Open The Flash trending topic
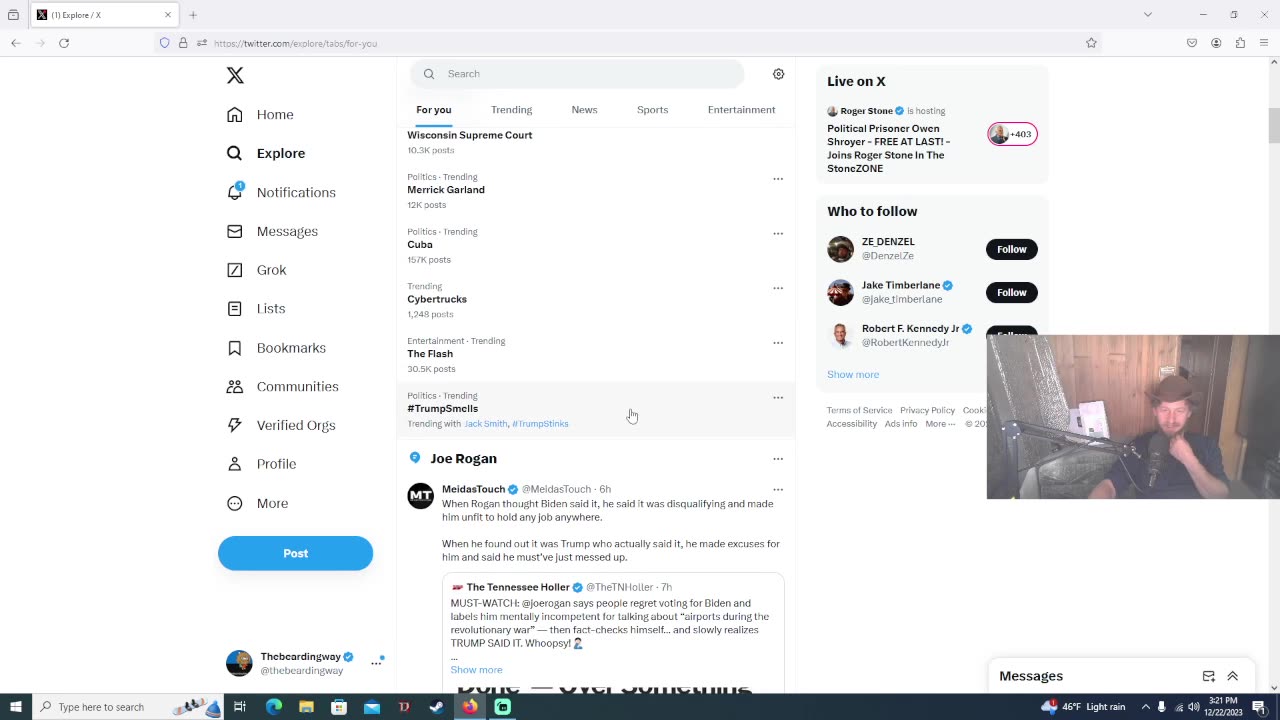This screenshot has width=1280, height=720. point(430,354)
